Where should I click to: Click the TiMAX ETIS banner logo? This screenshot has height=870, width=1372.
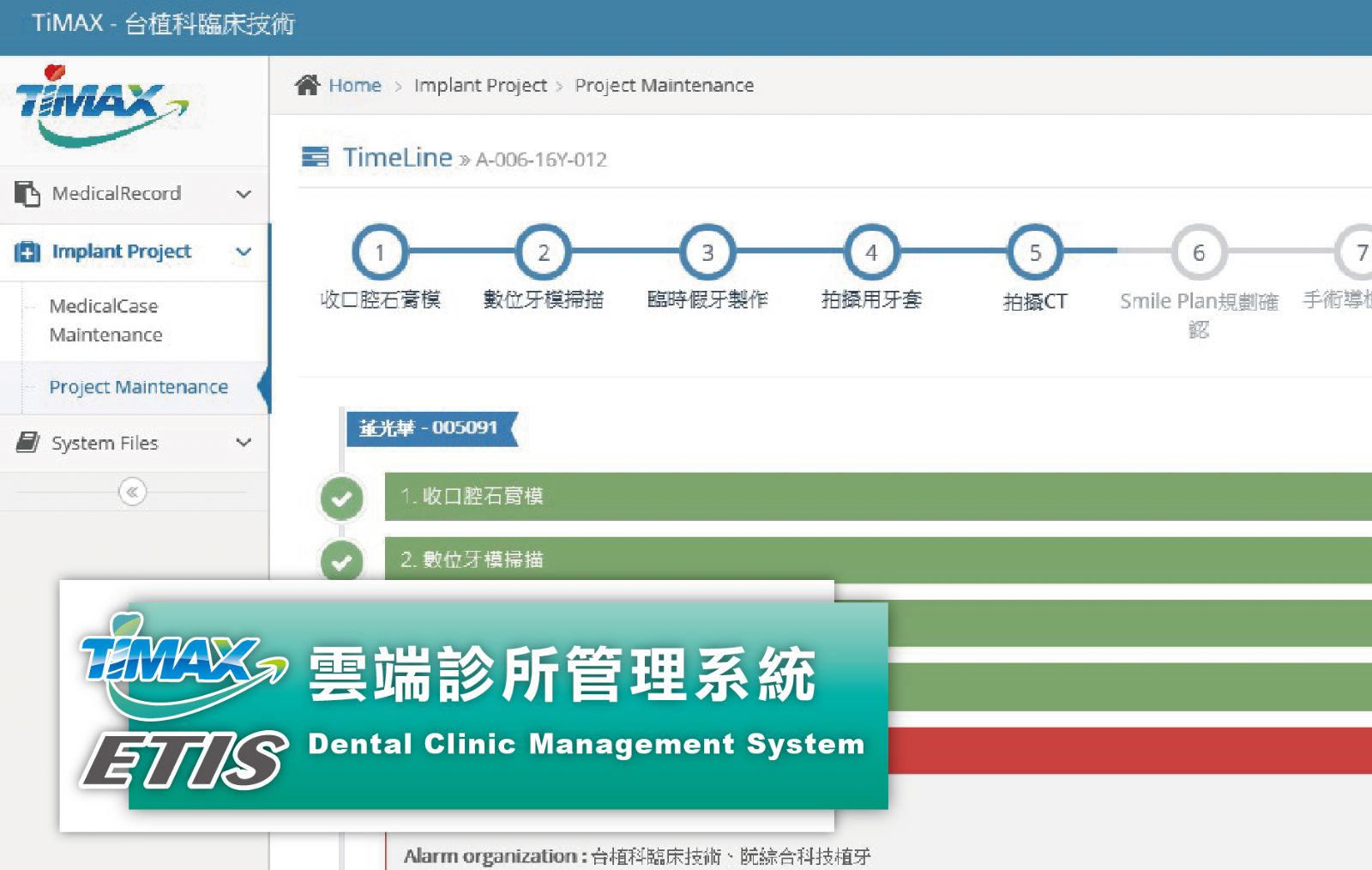click(x=184, y=702)
